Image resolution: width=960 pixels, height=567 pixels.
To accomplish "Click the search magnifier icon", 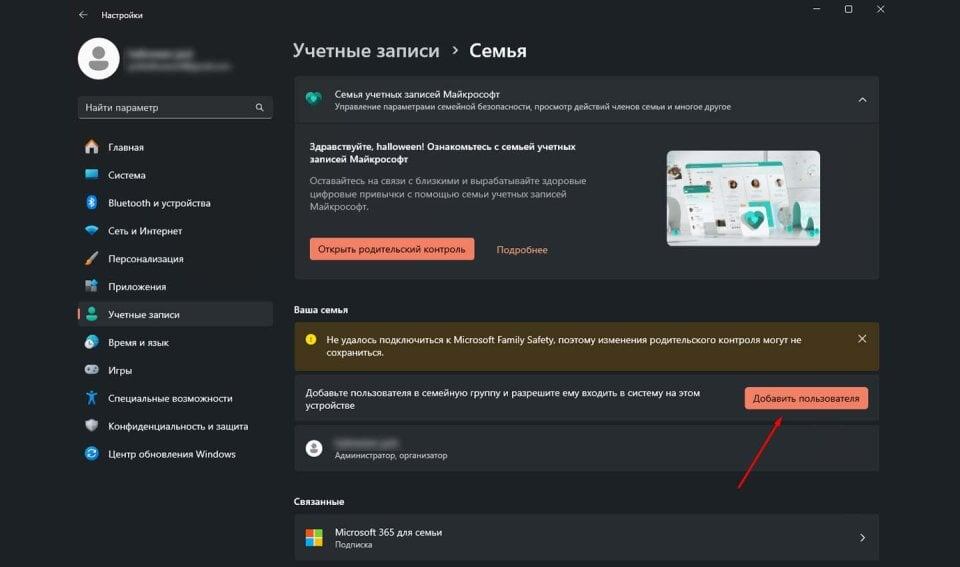I will pyautogui.click(x=260, y=107).
